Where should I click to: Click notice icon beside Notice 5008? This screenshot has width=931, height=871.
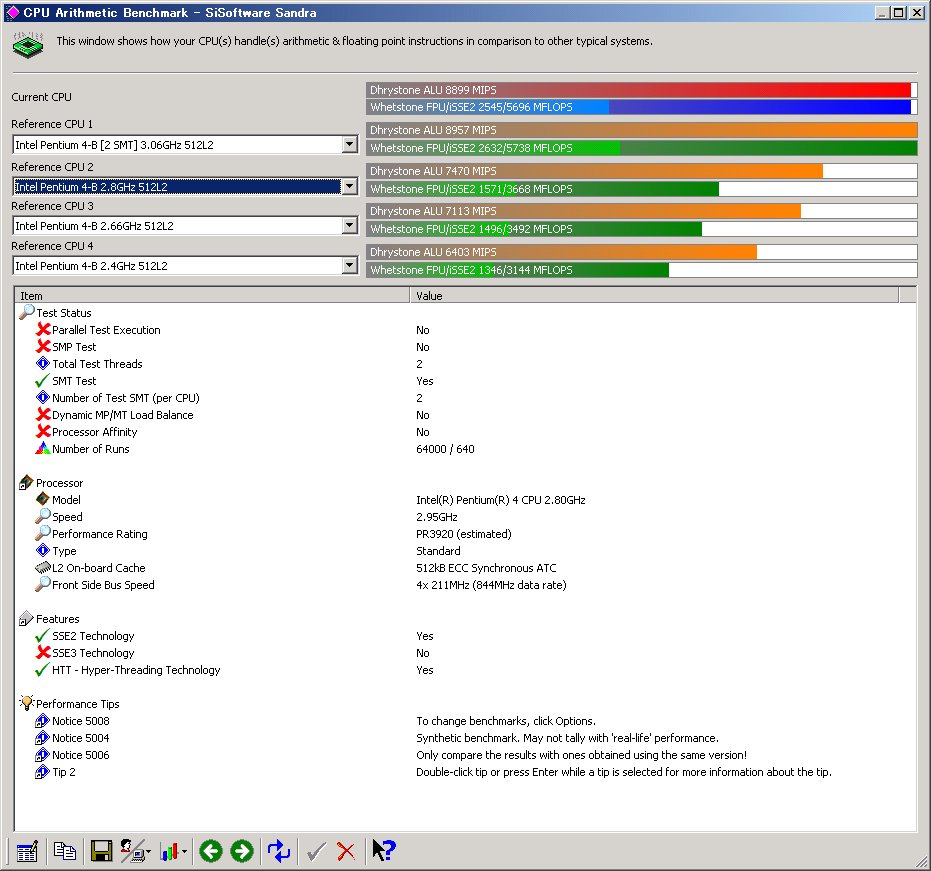[x=42, y=721]
